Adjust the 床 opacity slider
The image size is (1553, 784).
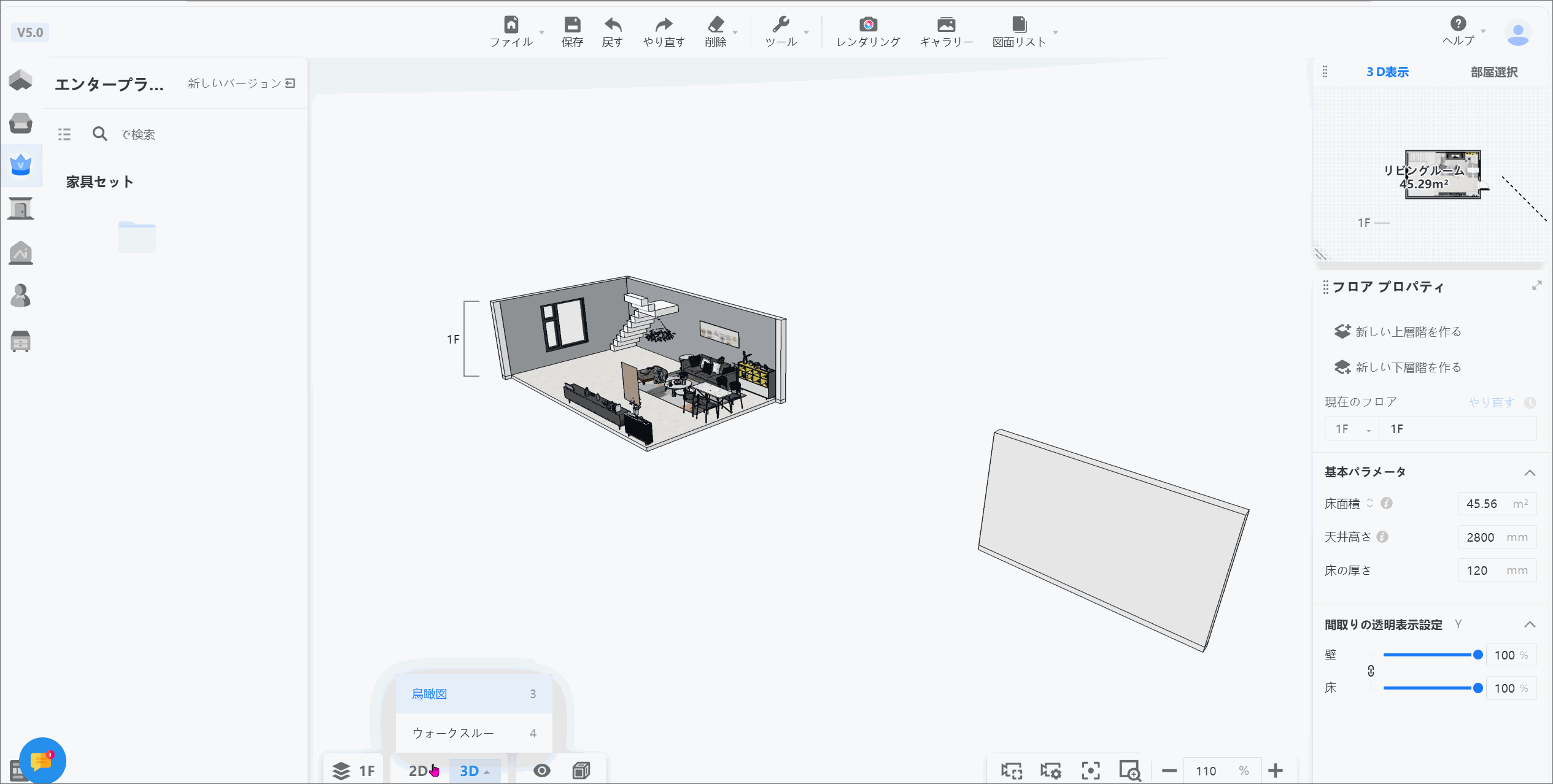tap(1433, 688)
